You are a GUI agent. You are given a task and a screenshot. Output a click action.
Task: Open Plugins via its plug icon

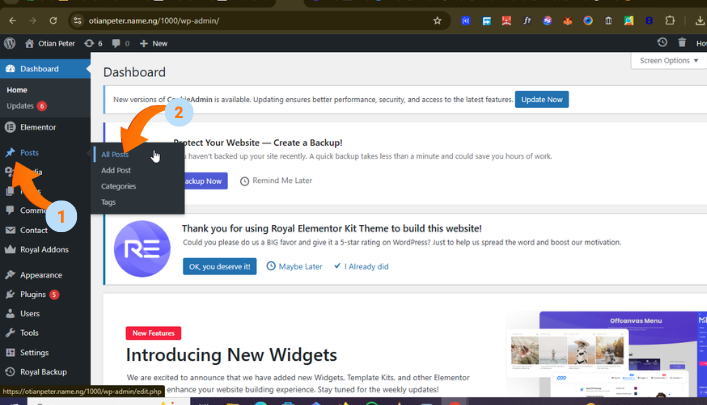(10, 295)
